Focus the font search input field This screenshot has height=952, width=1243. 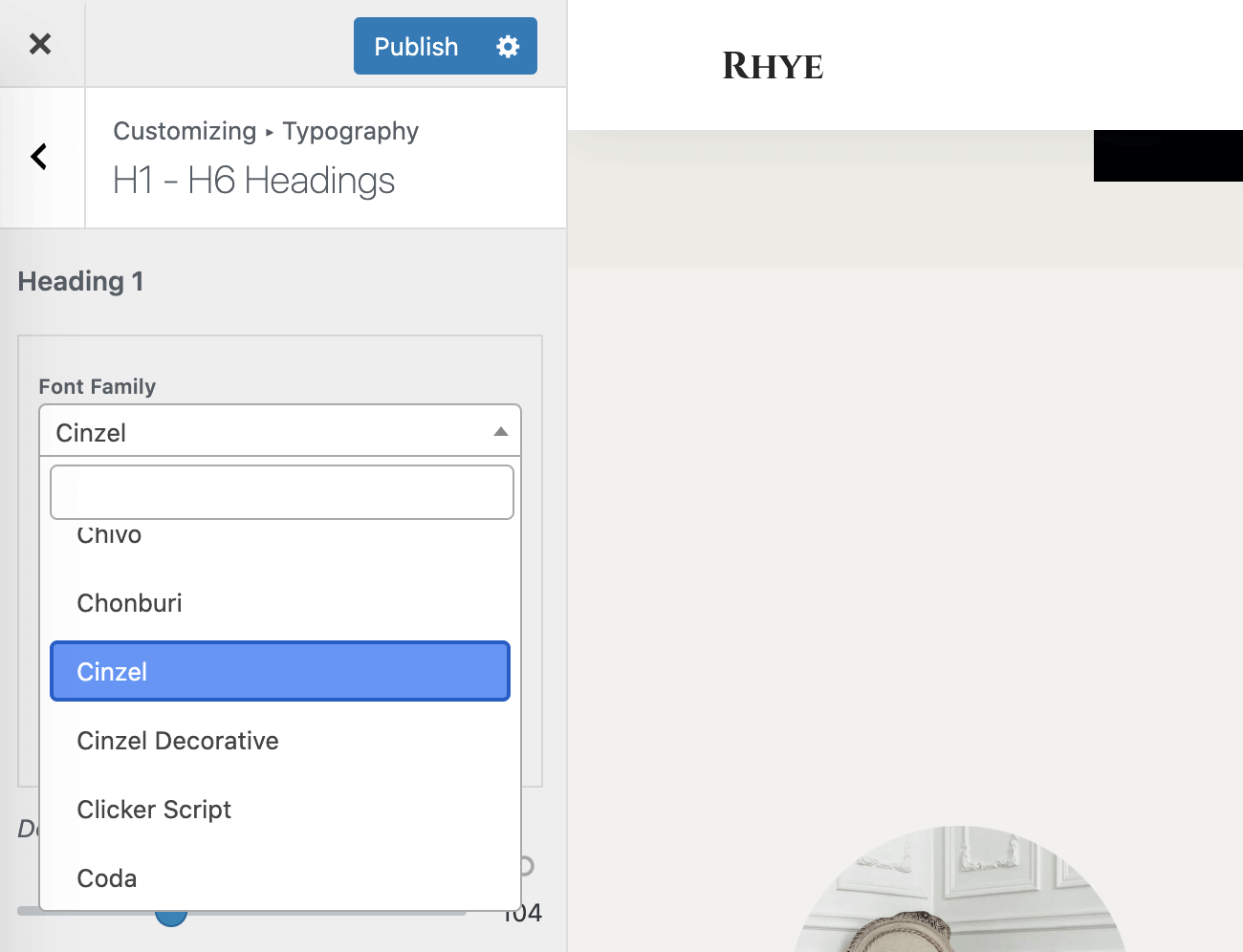(x=281, y=492)
